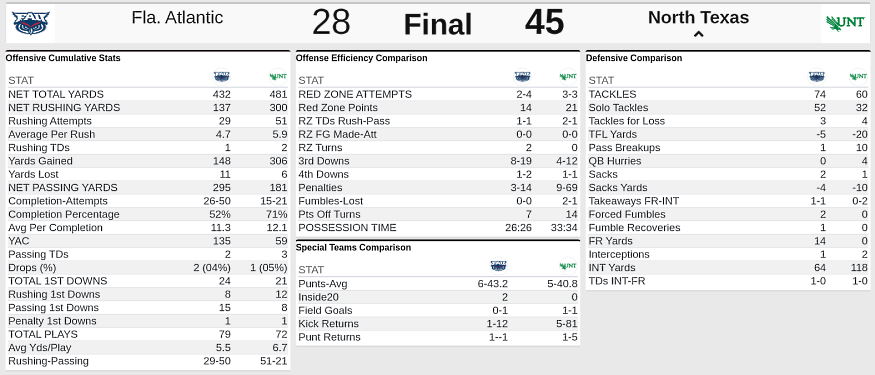
Task: Select the POSSESSION TIME row
Action: click(438, 228)
